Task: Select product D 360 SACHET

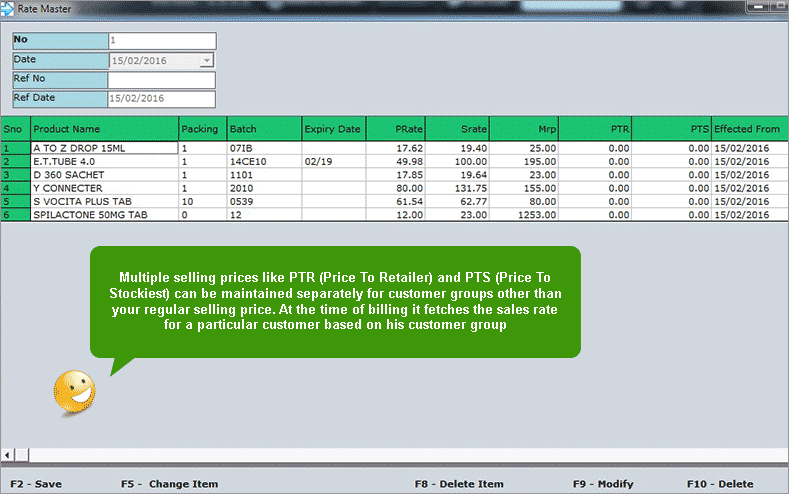Action: point(105,175)
